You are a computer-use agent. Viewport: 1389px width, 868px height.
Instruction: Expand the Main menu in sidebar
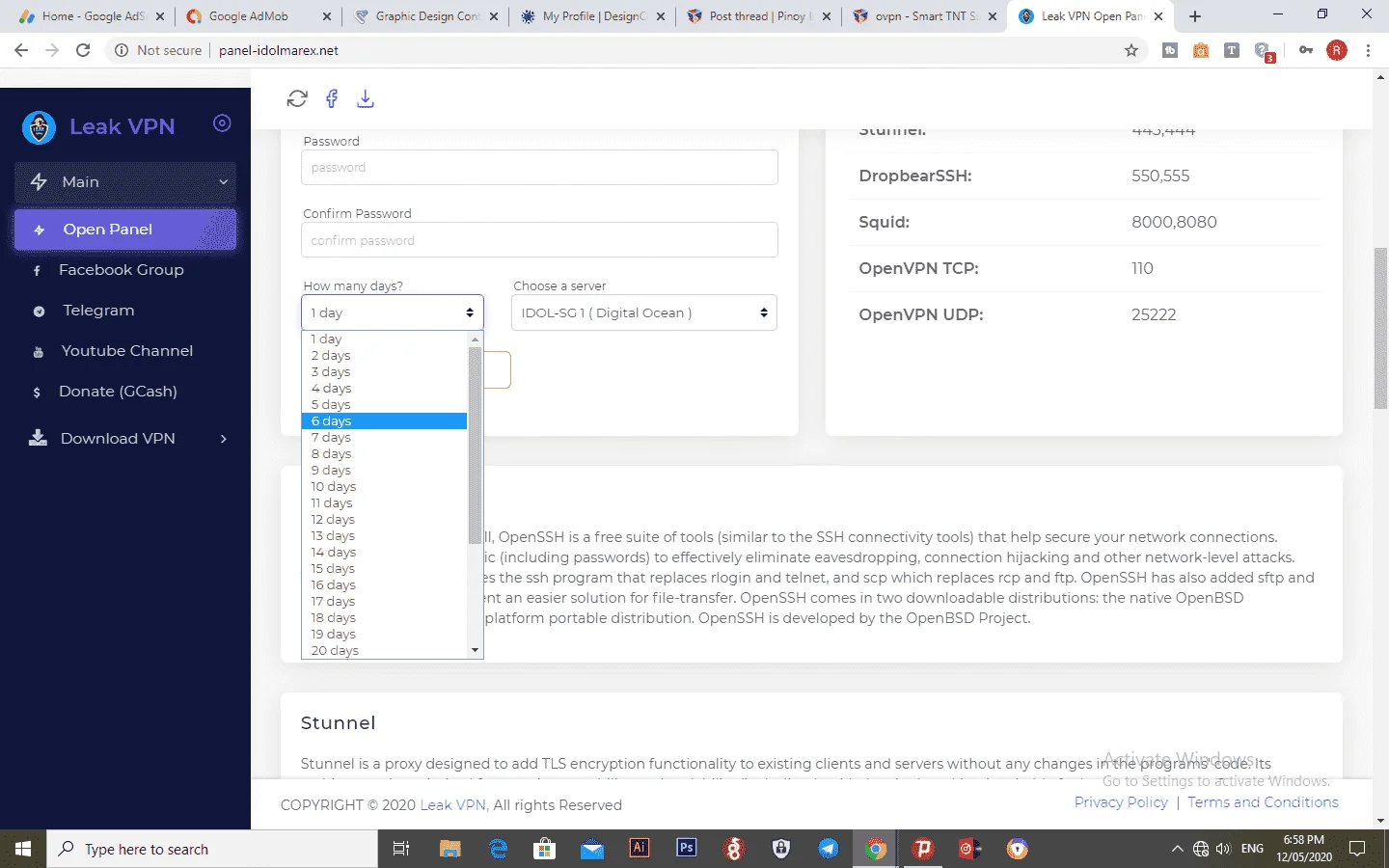125,182
